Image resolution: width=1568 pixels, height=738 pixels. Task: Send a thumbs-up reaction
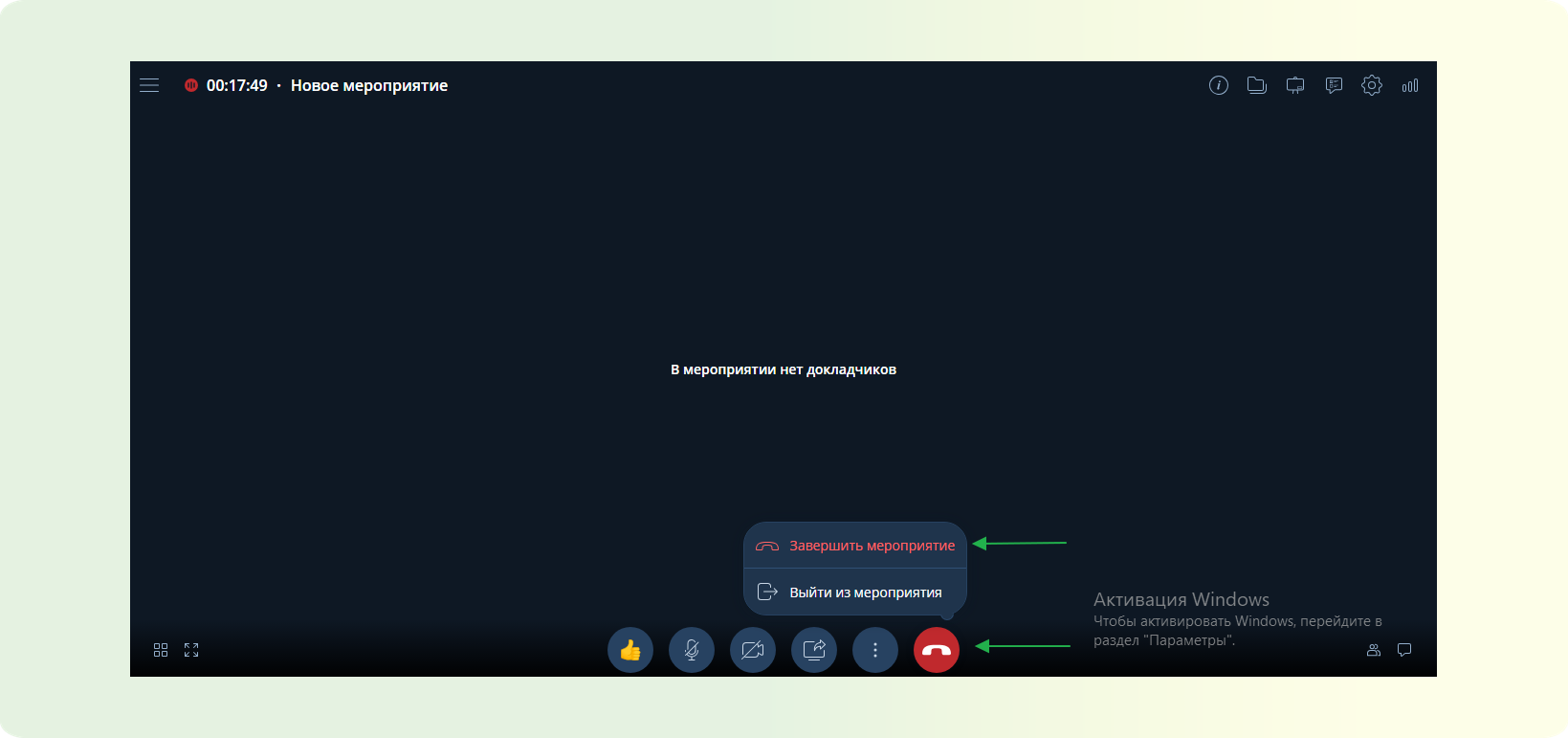(x=630, y=650)
